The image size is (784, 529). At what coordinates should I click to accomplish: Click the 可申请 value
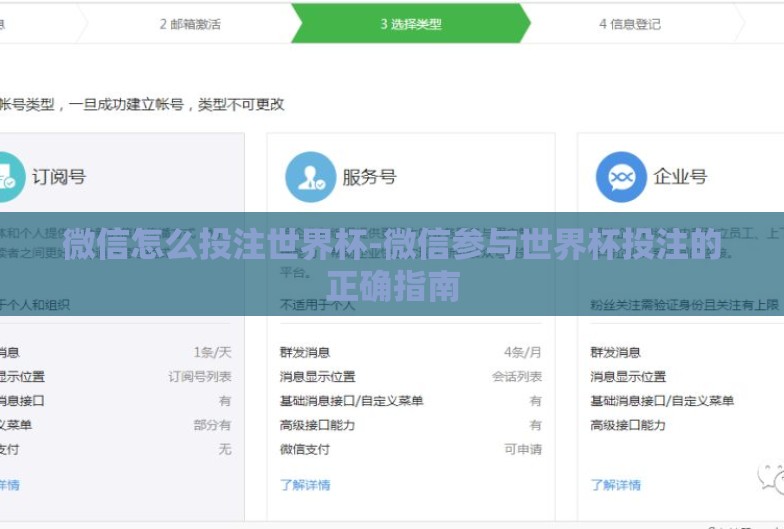523,449
